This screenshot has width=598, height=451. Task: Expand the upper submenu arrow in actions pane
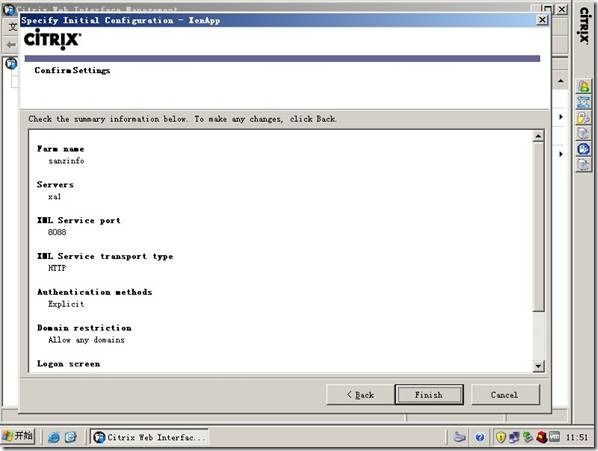[561, 117]
